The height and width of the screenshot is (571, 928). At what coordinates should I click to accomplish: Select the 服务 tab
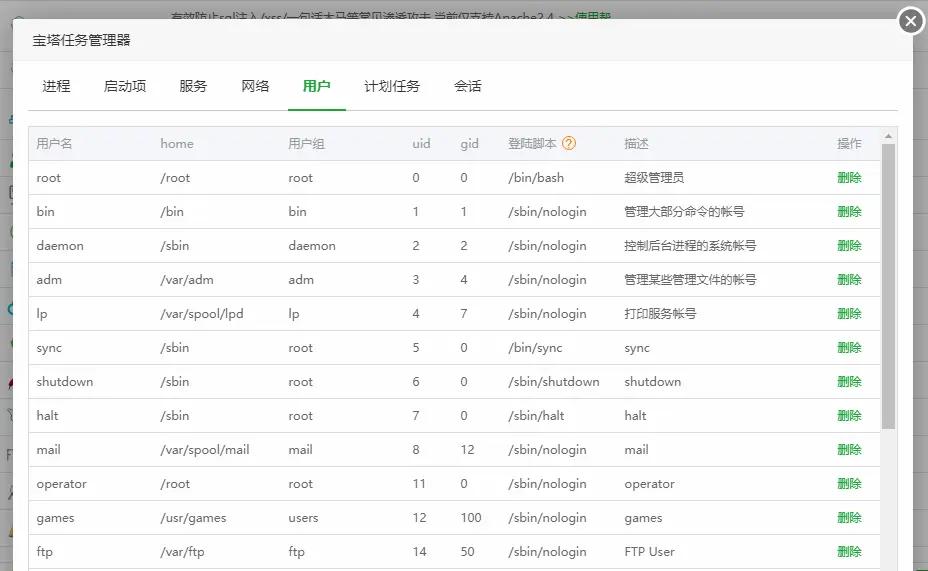pos(193,86)
